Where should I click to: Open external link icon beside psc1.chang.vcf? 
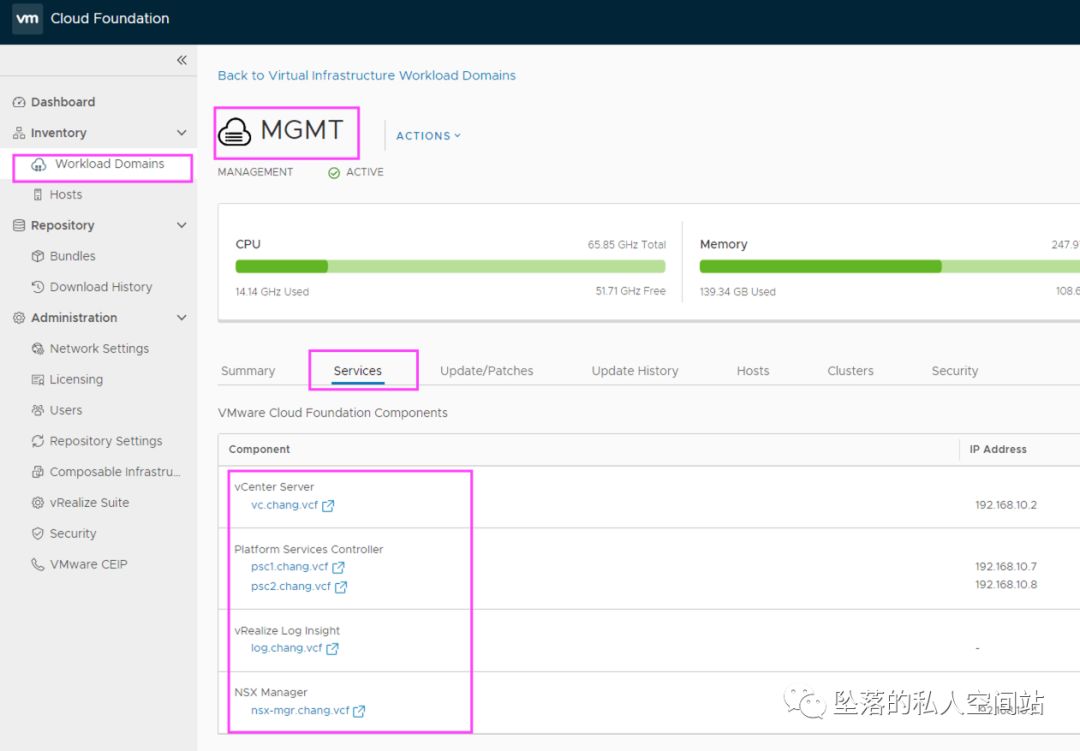click(338, 568)
